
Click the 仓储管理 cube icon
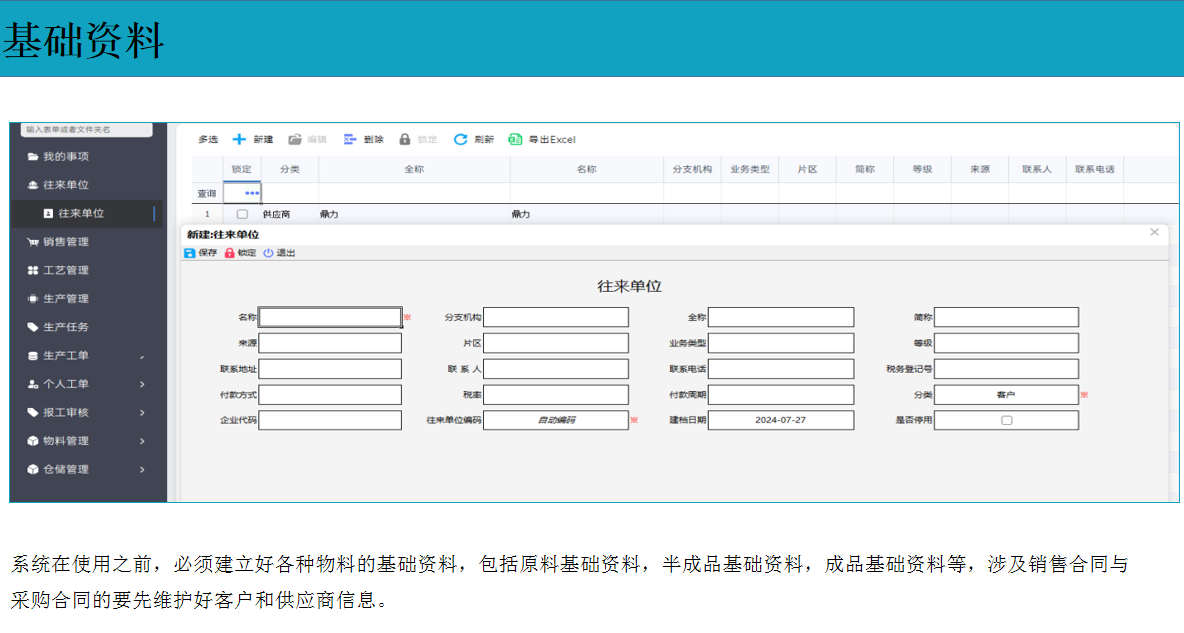[32, 469]
